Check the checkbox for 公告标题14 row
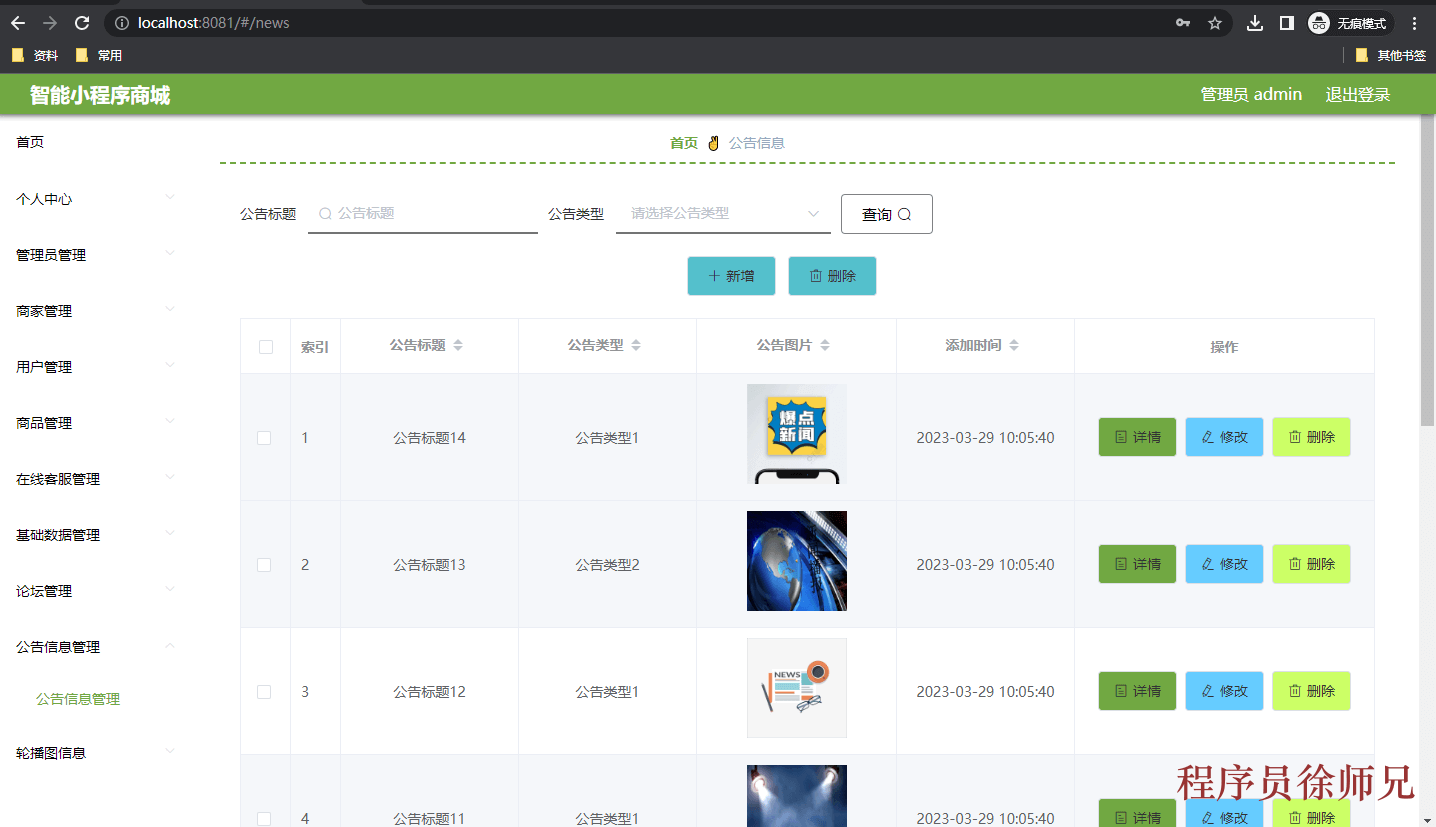 [265, 437]
